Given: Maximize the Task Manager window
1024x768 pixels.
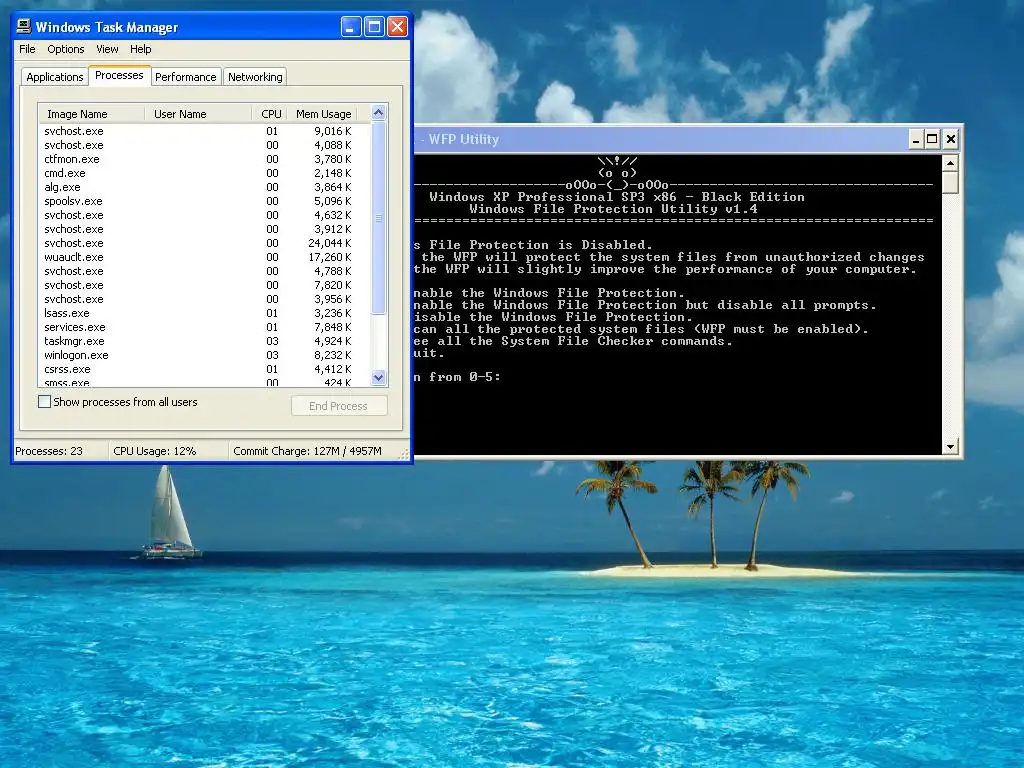Looking at the screenshot, I should [x=374, y=27].
